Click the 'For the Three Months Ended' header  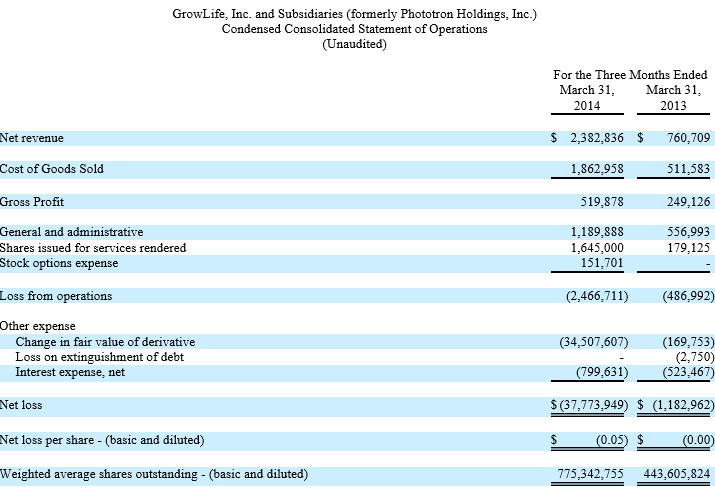630,75
